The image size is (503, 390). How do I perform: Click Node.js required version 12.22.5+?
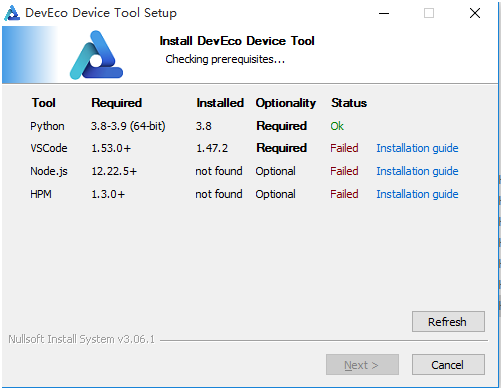(114, 171)
